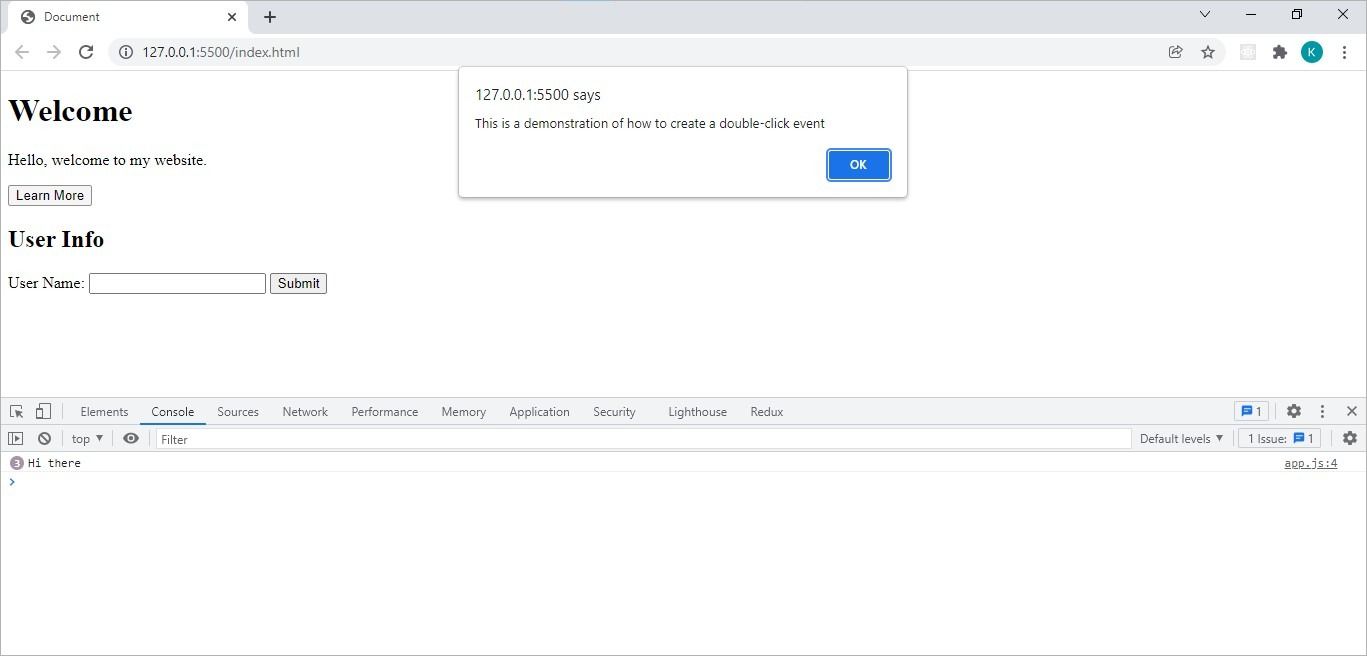This screenshot has width=1367, height=656.
Task: Open site info icon in address bar
Action: coord(126,52)
